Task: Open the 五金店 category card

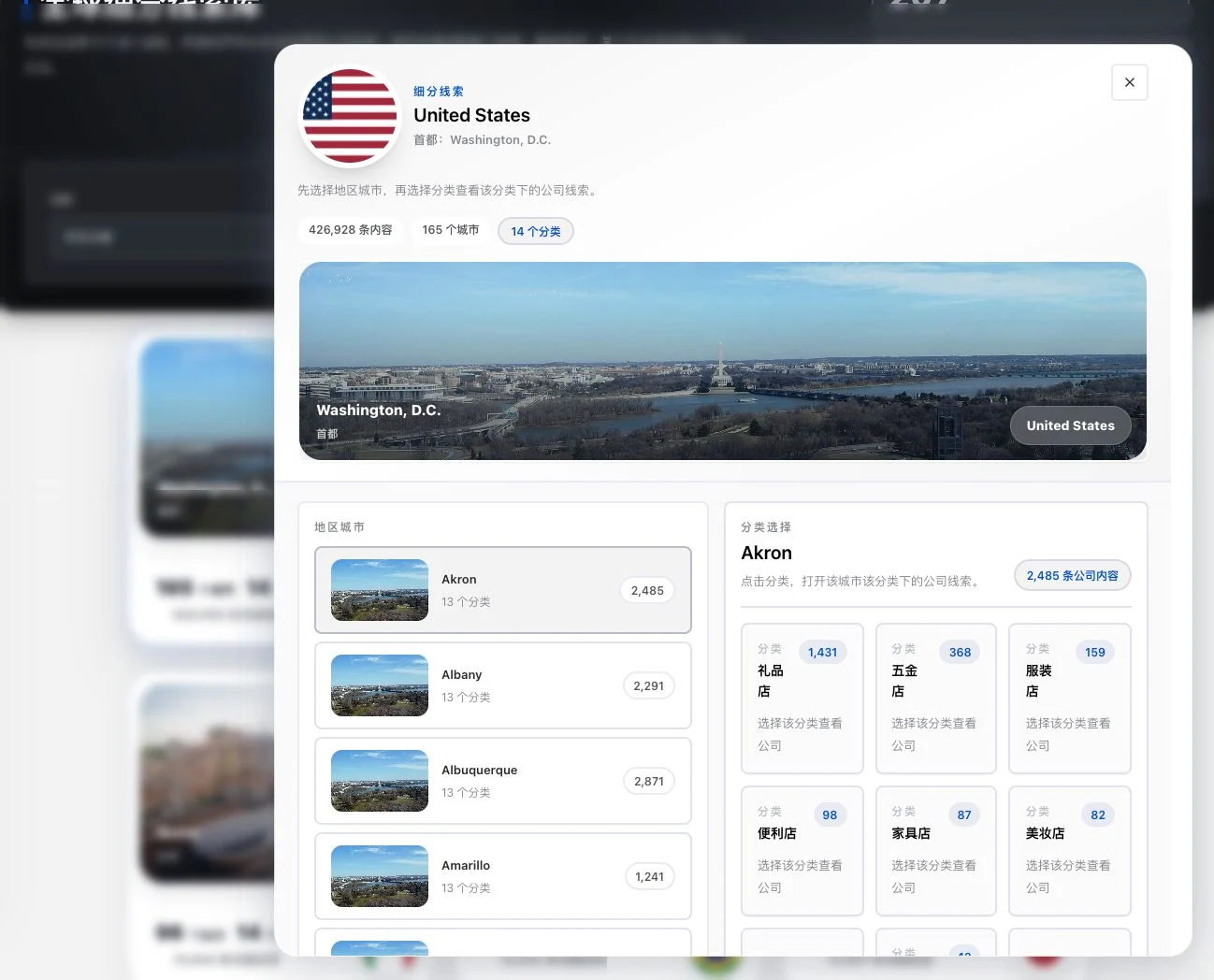Action: pyautogui.click(x=936, y=699)
